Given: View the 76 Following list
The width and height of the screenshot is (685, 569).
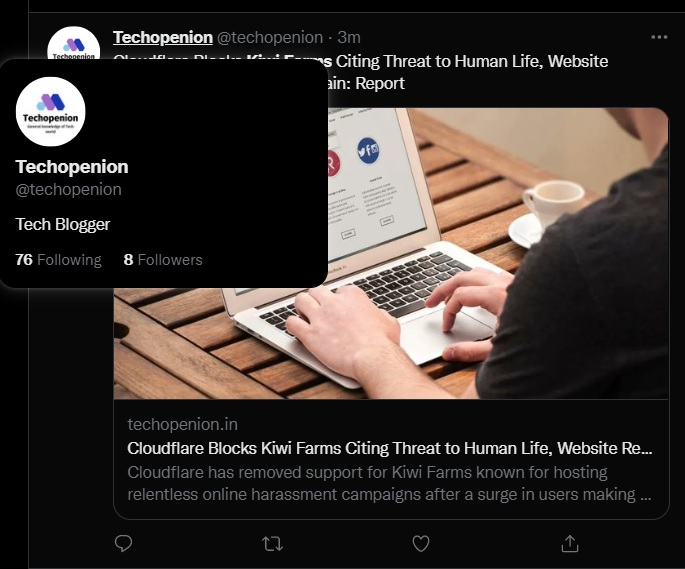Looking at the screenshot, I should (58, 260).
